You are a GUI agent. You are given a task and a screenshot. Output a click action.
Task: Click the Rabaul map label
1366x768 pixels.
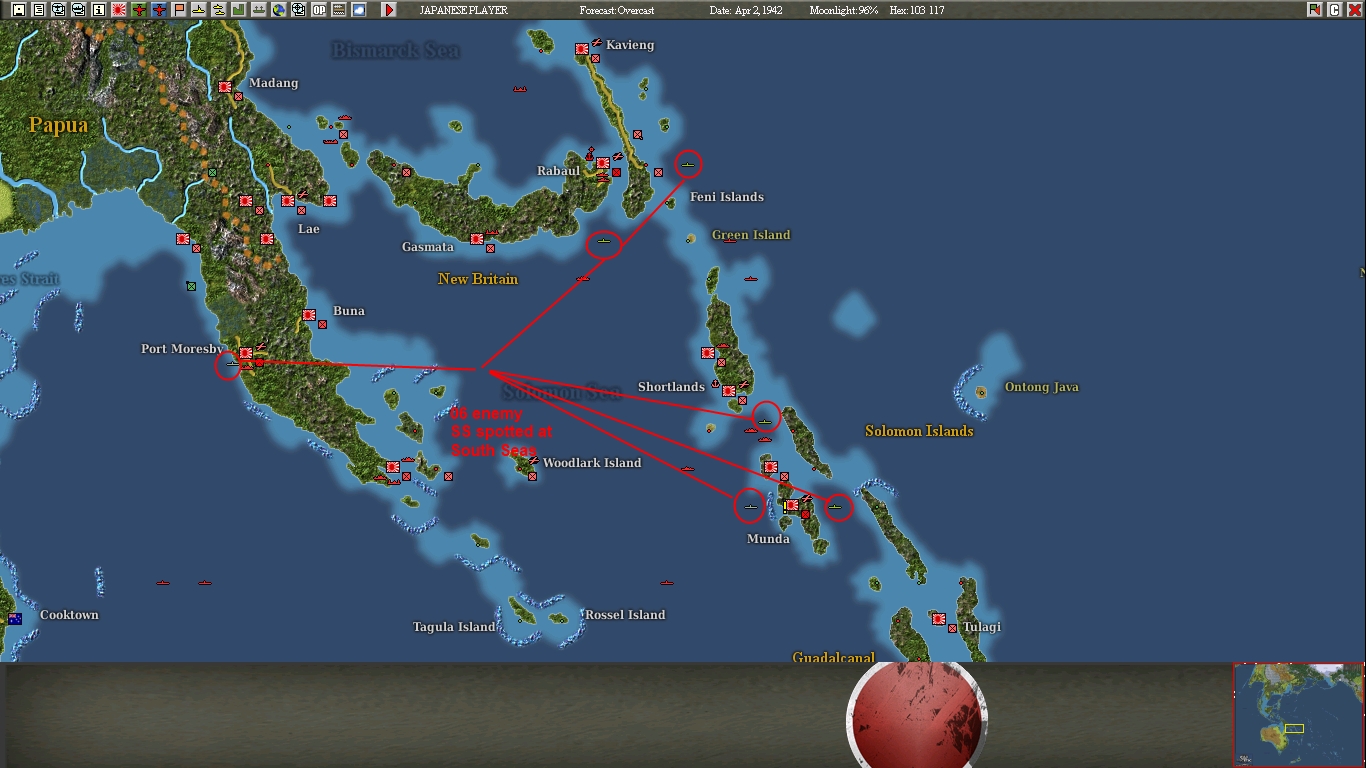click(x=558, y=171)
